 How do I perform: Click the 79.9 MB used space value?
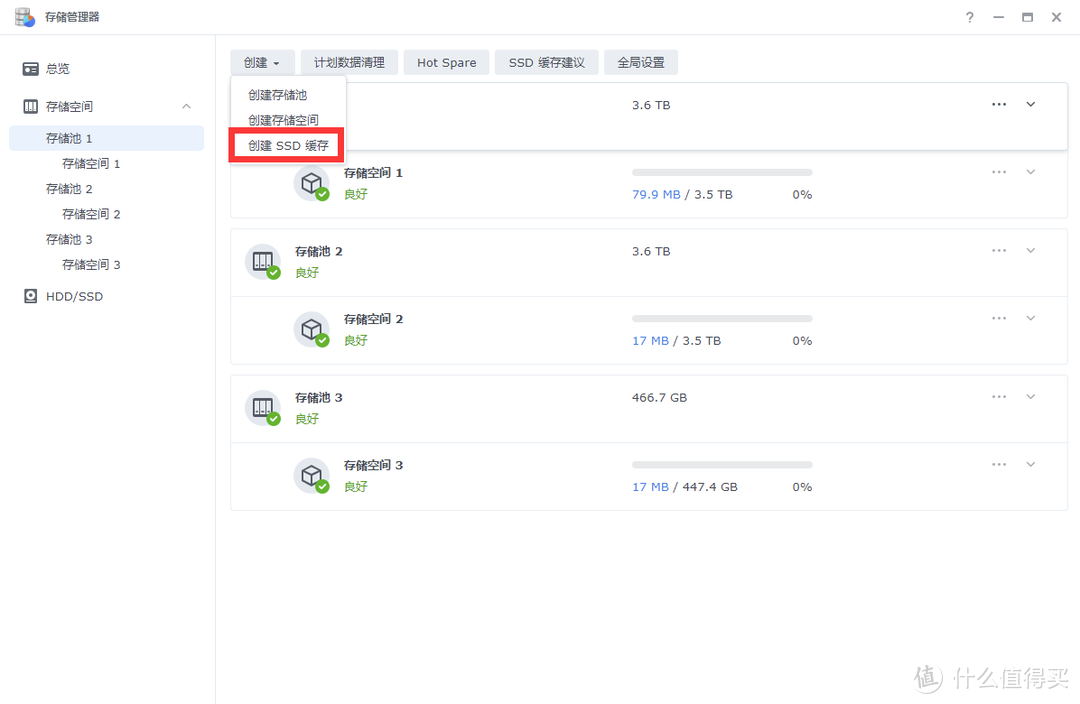tap(655, 195)
